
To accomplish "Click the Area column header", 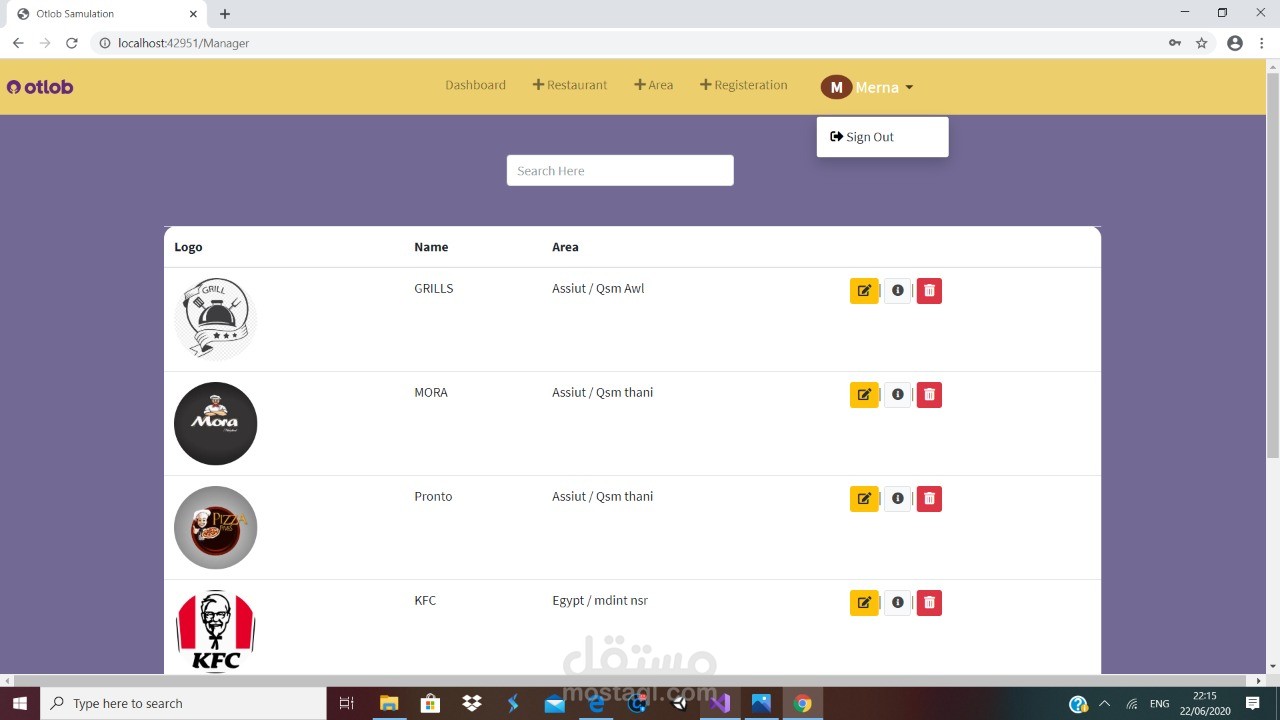I will point(565,247).
